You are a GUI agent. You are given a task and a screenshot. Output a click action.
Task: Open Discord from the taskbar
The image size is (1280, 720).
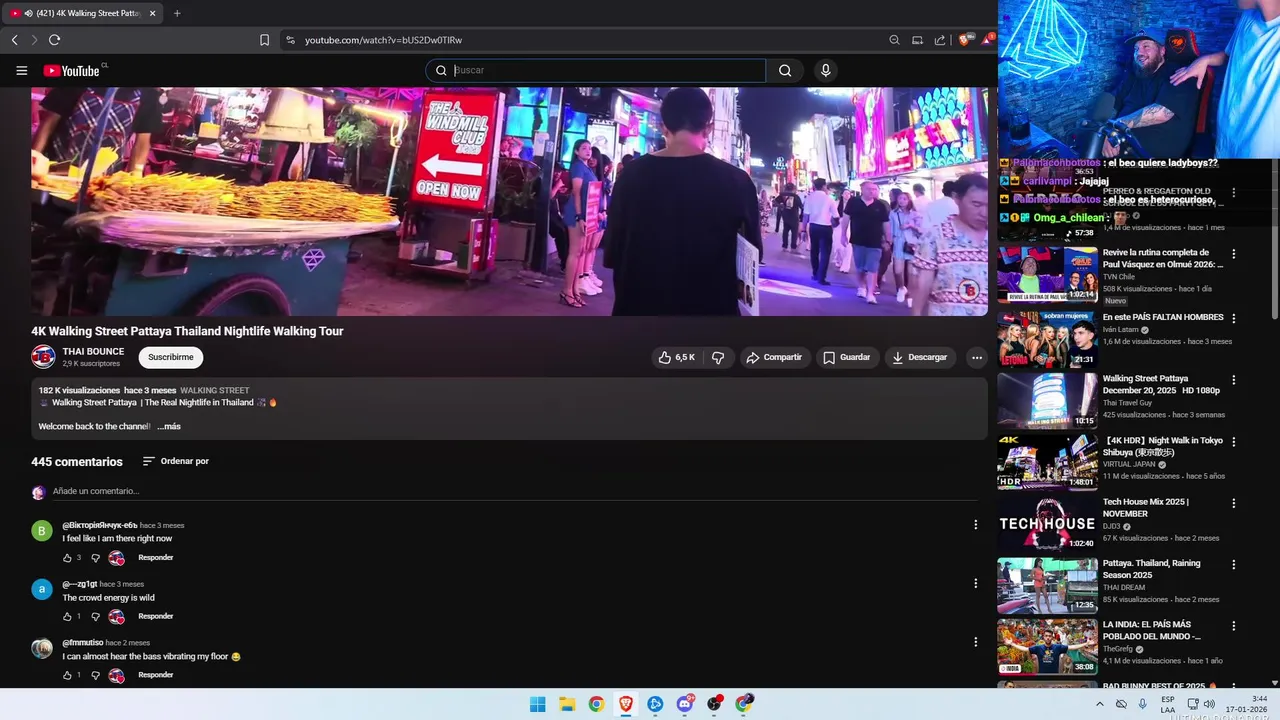pyautogui.click(x=685, y=704)
